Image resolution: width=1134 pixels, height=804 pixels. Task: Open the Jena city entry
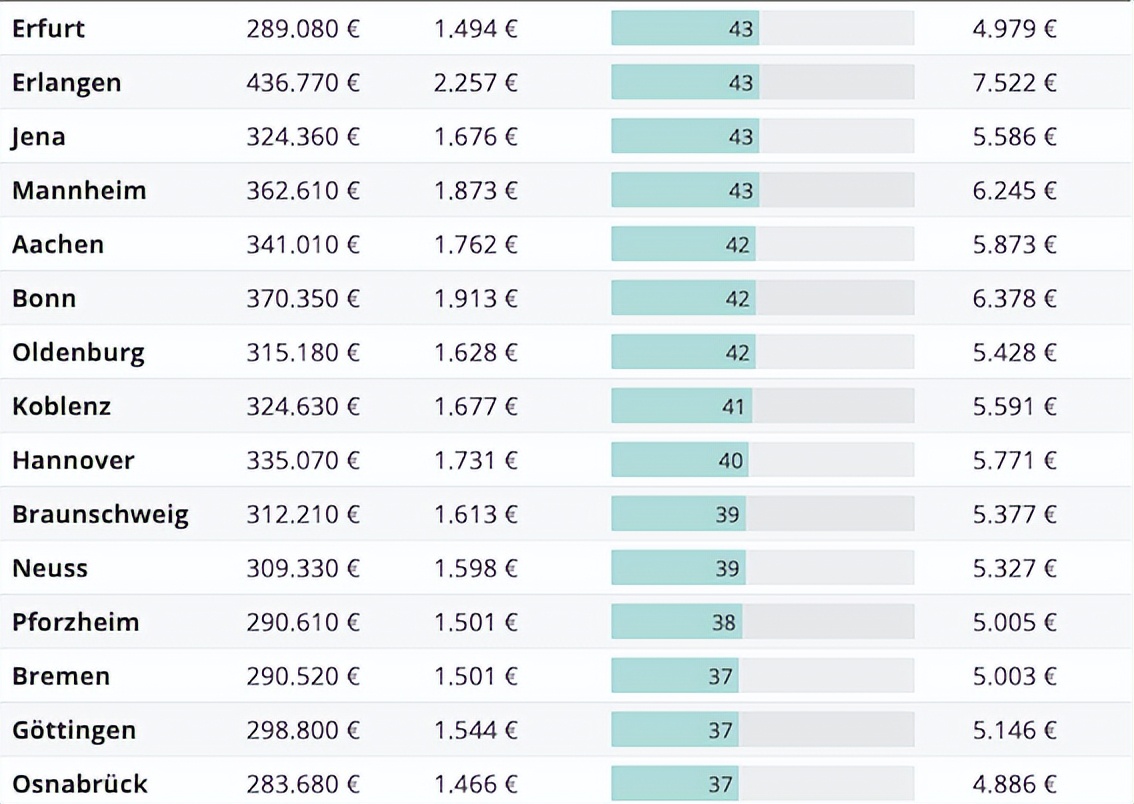[x=39, y=136]
